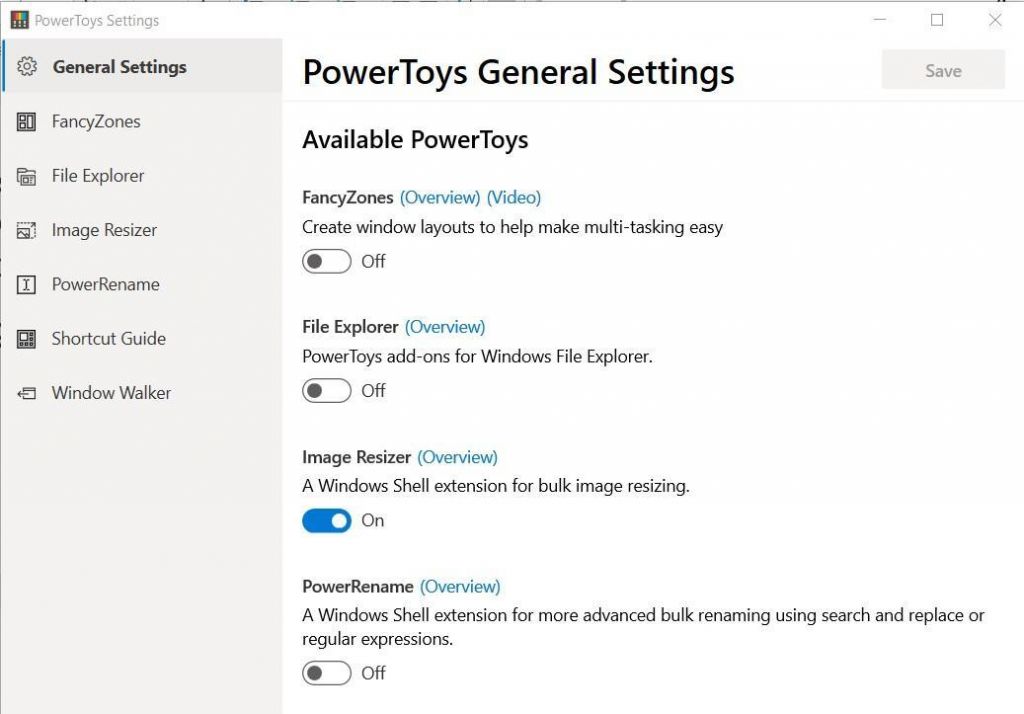
Task: Click the PowerRename icon in the sidebar
Action: tap(28, 284)
